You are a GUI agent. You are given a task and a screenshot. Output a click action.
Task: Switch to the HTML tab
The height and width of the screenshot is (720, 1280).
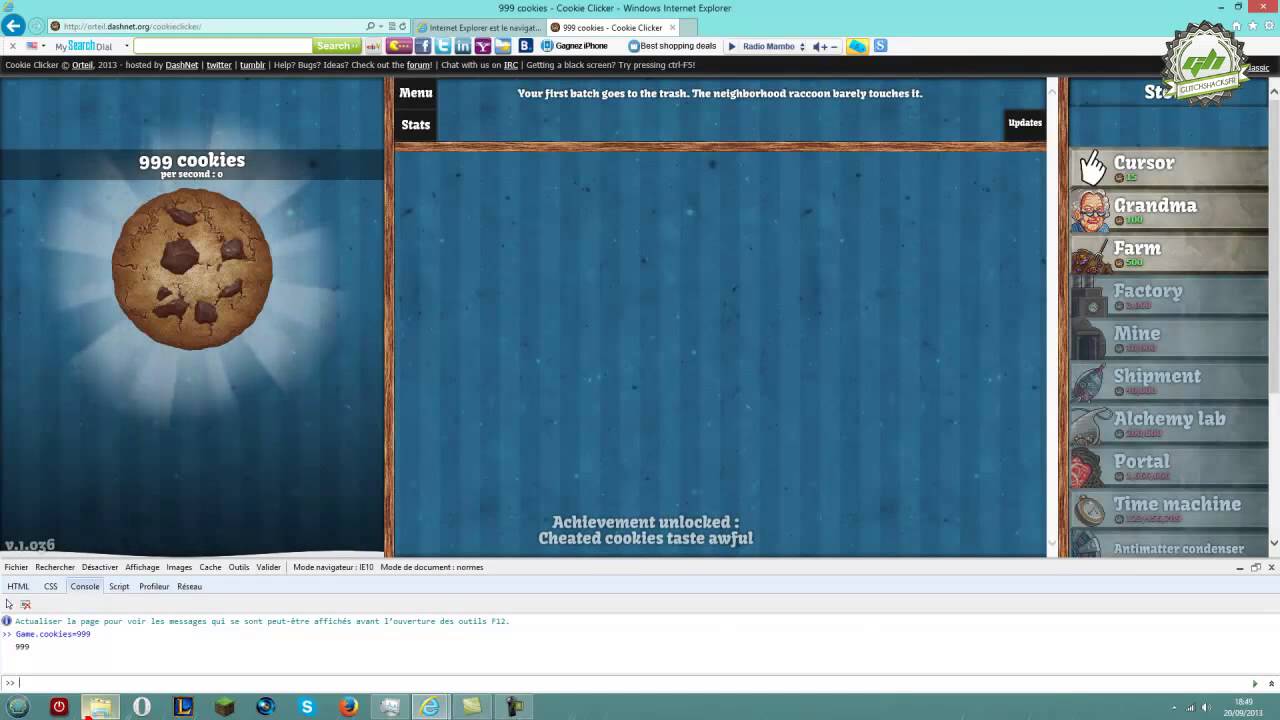click(18, 586)
